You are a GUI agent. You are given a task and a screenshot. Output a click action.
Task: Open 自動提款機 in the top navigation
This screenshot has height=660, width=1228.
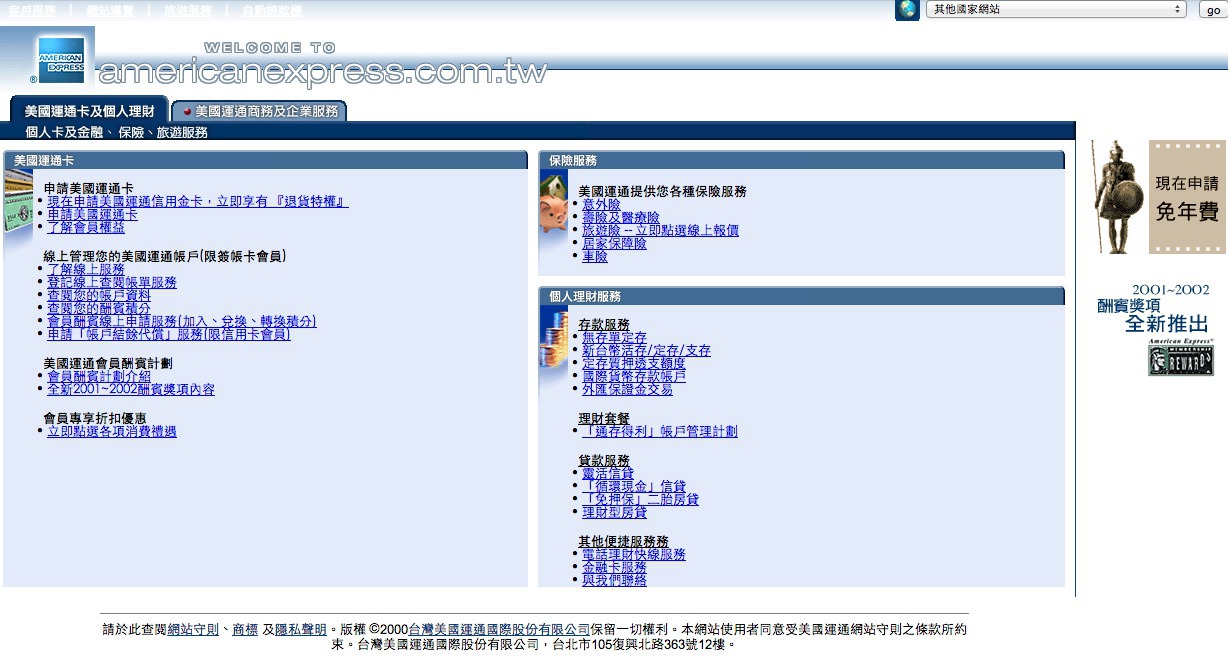coord(272,10)
